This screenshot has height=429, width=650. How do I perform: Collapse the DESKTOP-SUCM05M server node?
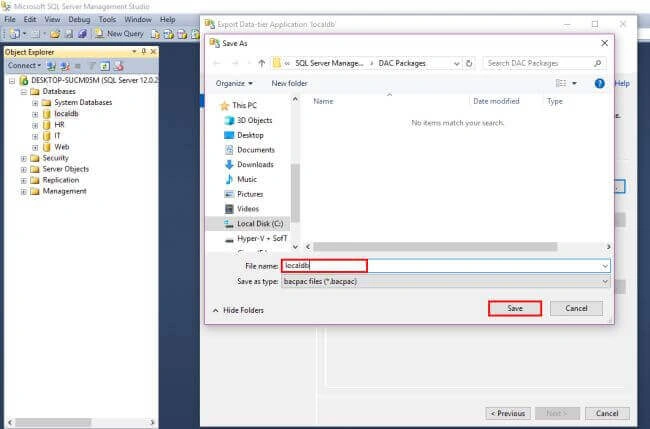pyautogui.click(x=12, y=80)
